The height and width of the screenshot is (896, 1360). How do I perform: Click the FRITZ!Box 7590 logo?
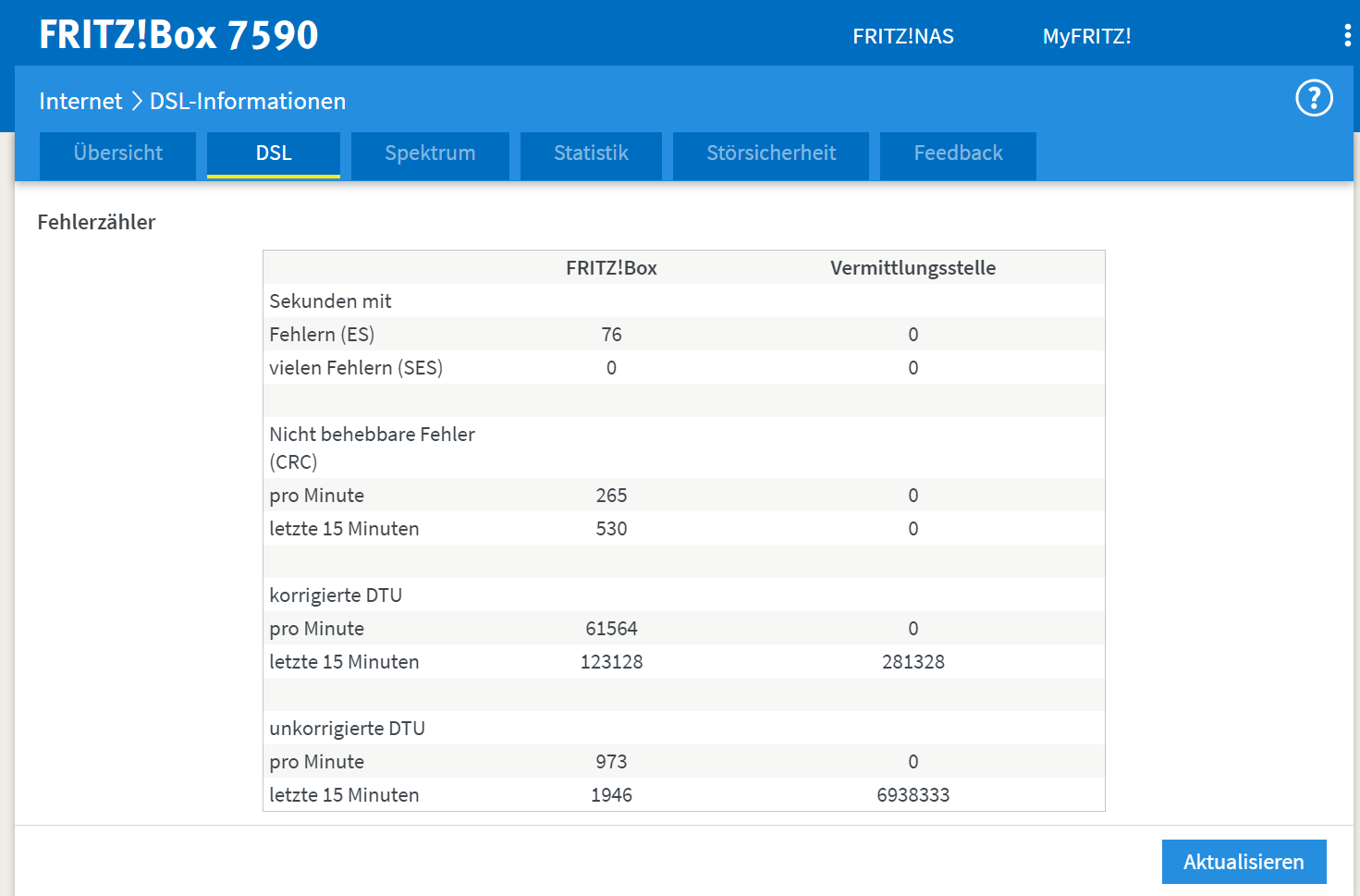(178, 35)
